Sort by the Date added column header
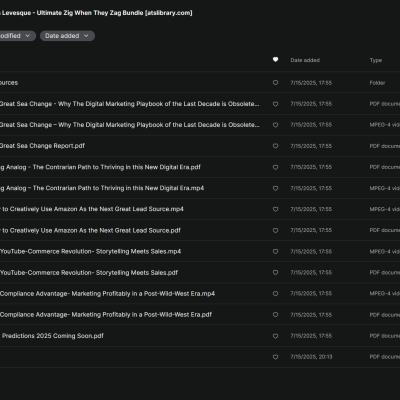Image resolution: width=400 pixels, height=400 pixels. click(305, 60)
